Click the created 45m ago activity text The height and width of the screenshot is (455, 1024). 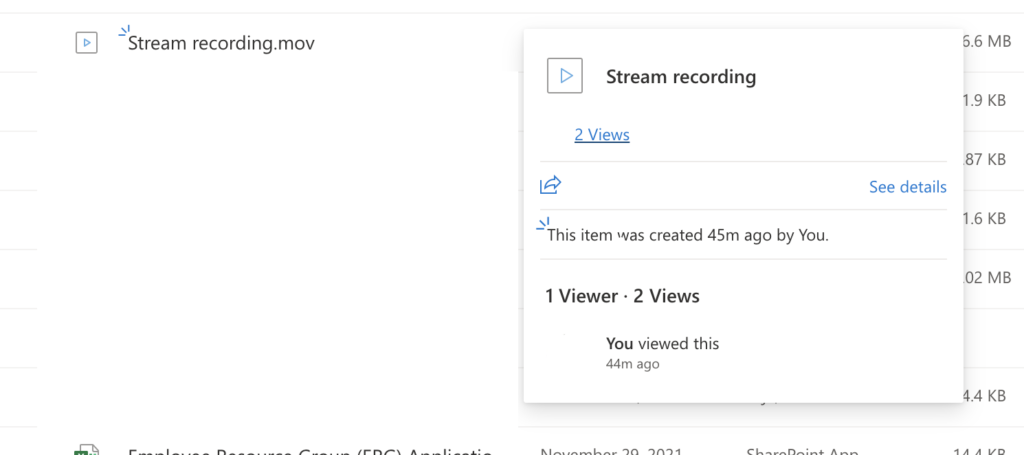click(x=688, y=235)
